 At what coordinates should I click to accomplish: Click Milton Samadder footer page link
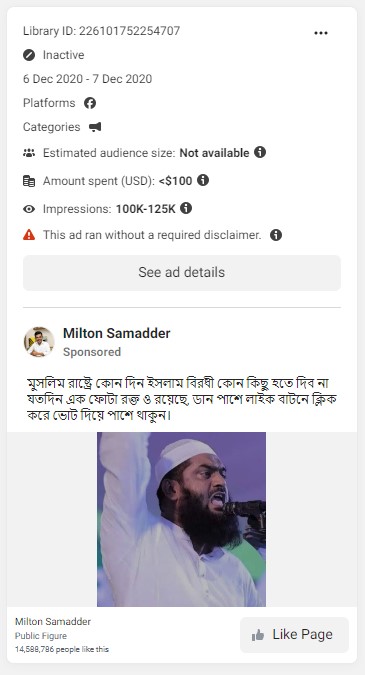[53, 622]
